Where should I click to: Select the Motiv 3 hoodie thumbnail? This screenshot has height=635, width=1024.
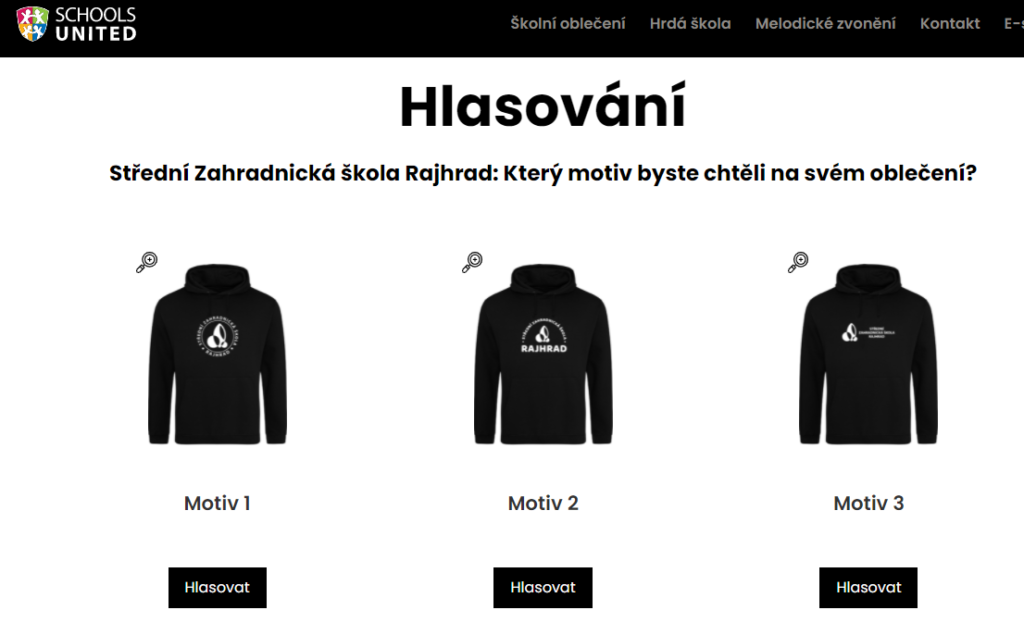coord(869,354)
